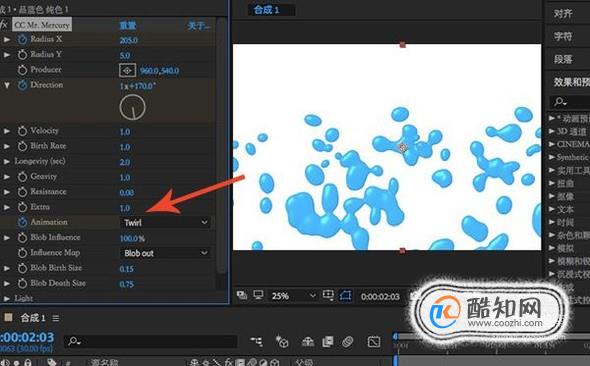Expand the Light property group
Viewport: 590px width, 366px height.
pyautogui.click(x=6, y=299)
